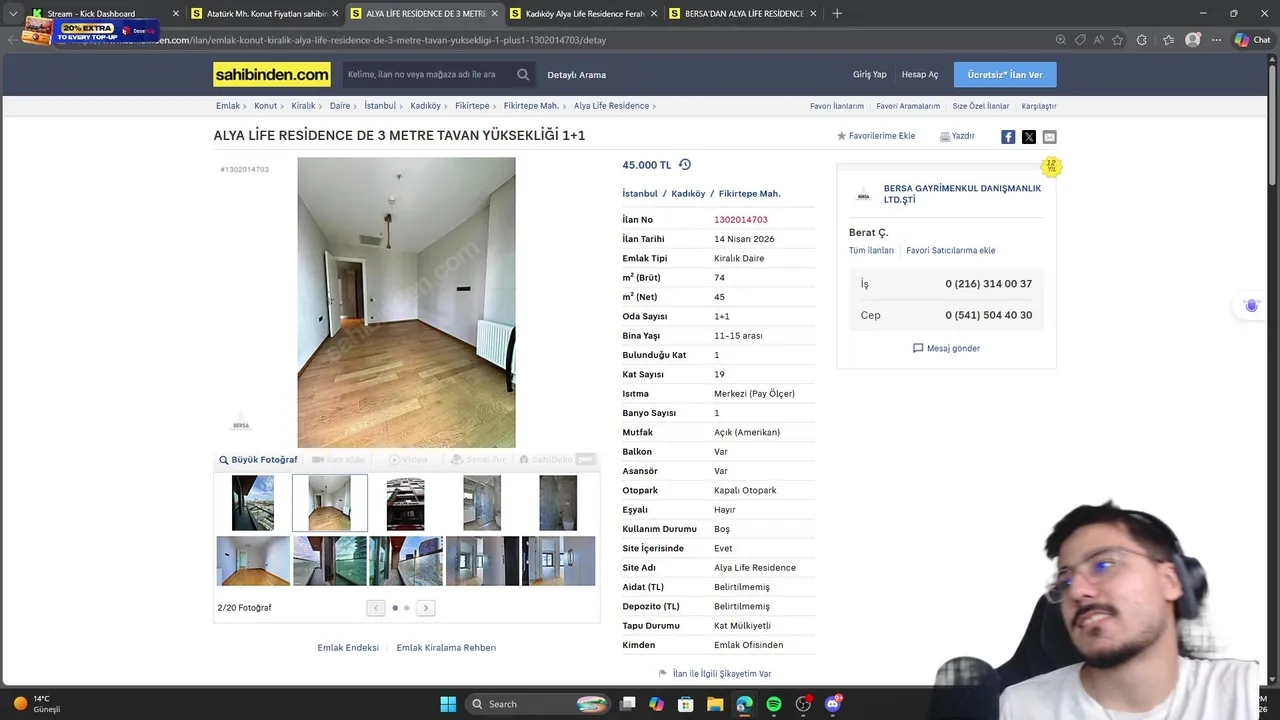Open browser extensions puzzle icon
This screenshot has height=720, width=1280.
coord(1142,40)
